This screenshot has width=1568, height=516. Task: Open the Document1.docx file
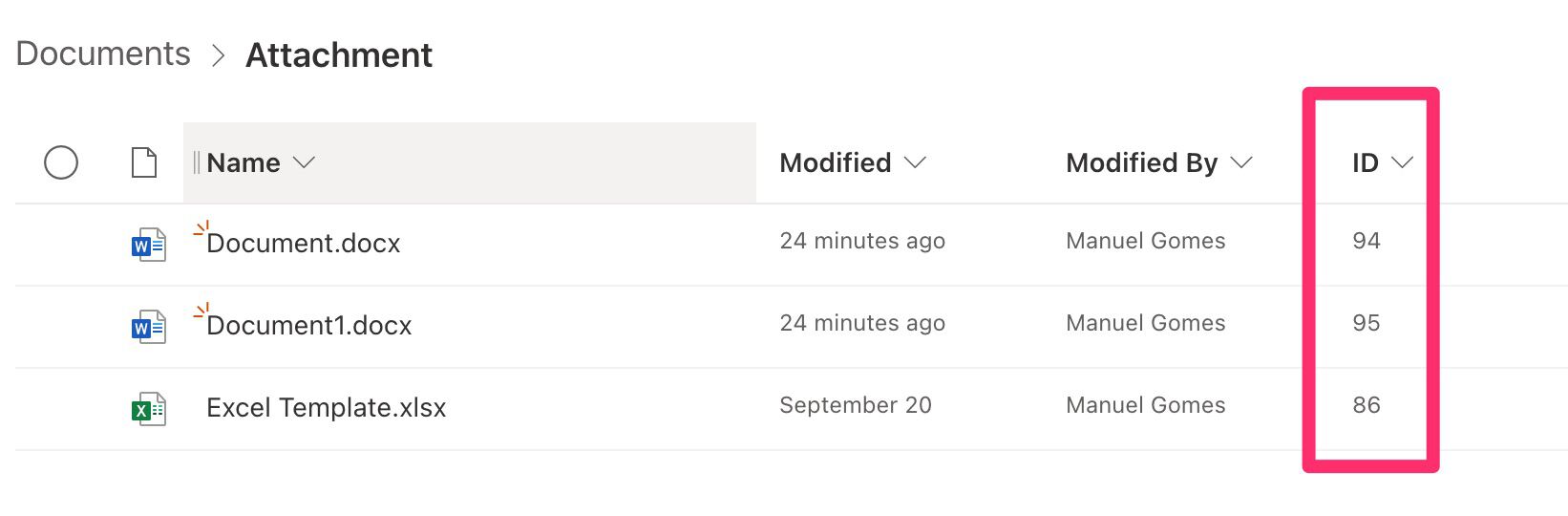pos(309,326)
